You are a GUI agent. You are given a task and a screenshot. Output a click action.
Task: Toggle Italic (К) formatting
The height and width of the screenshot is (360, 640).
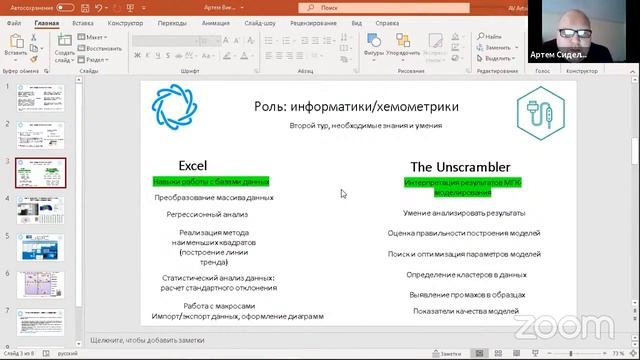(147, 56)
